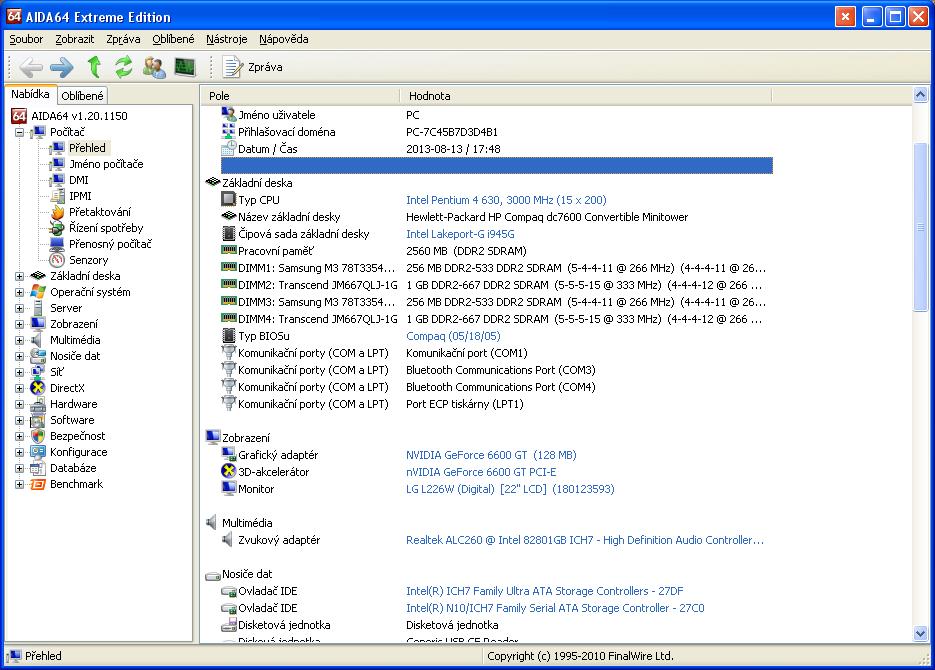The width and height of the screenshot is (935, 670).
Task: Click the scrollbar up arrow
Action: click(920, 95)
